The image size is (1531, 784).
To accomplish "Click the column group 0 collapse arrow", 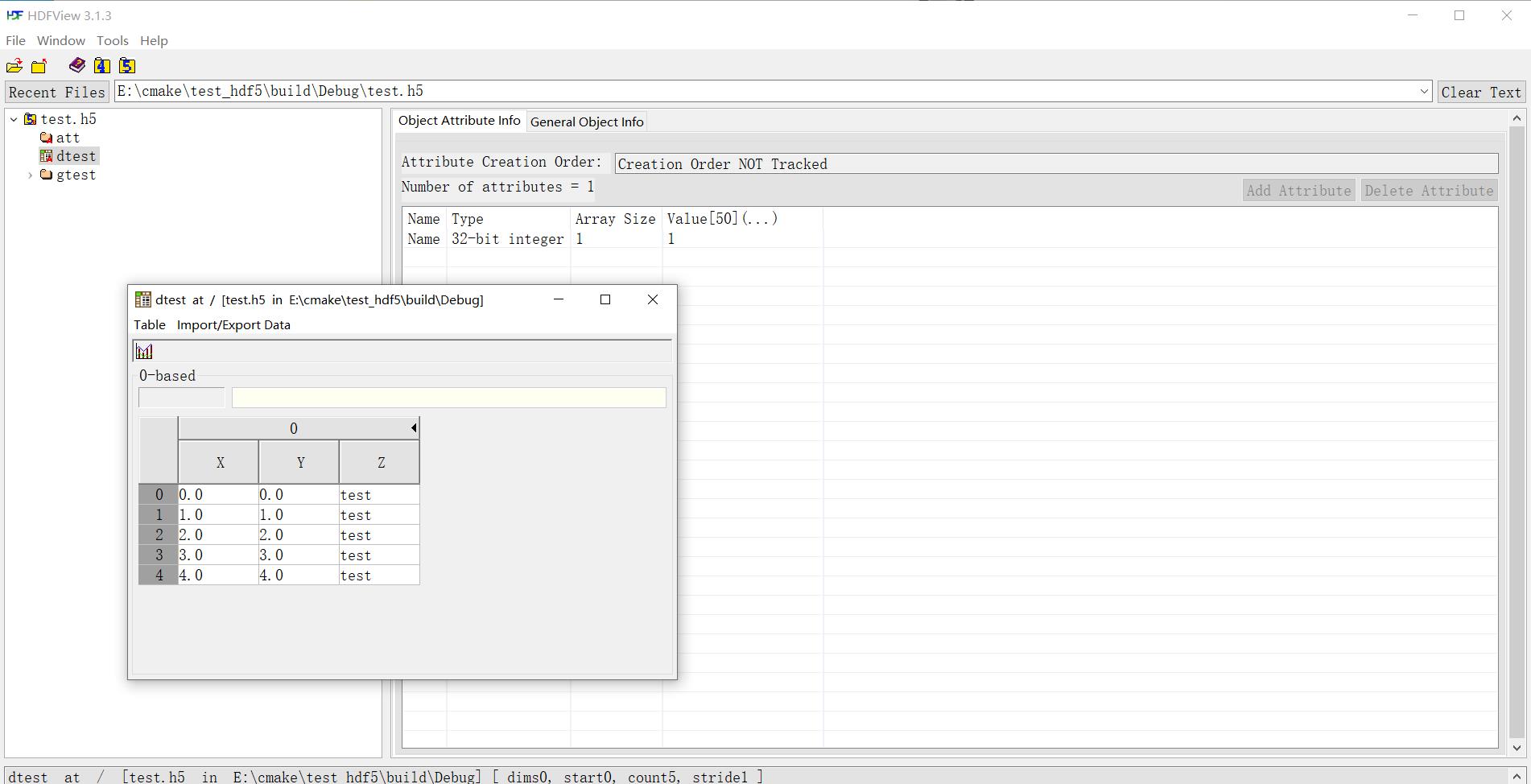I will [x=414, y=427].
